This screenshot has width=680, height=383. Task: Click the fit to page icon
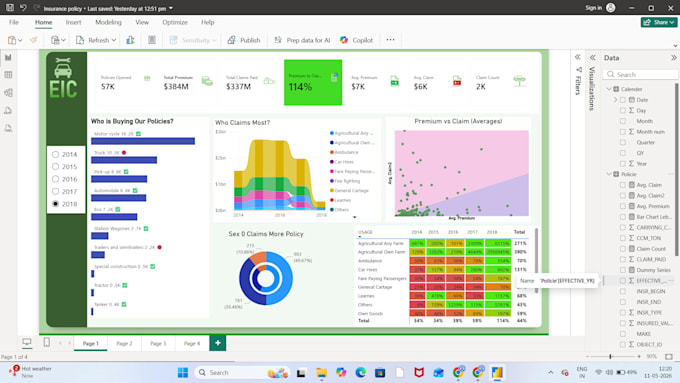click(x=669, y=357)
